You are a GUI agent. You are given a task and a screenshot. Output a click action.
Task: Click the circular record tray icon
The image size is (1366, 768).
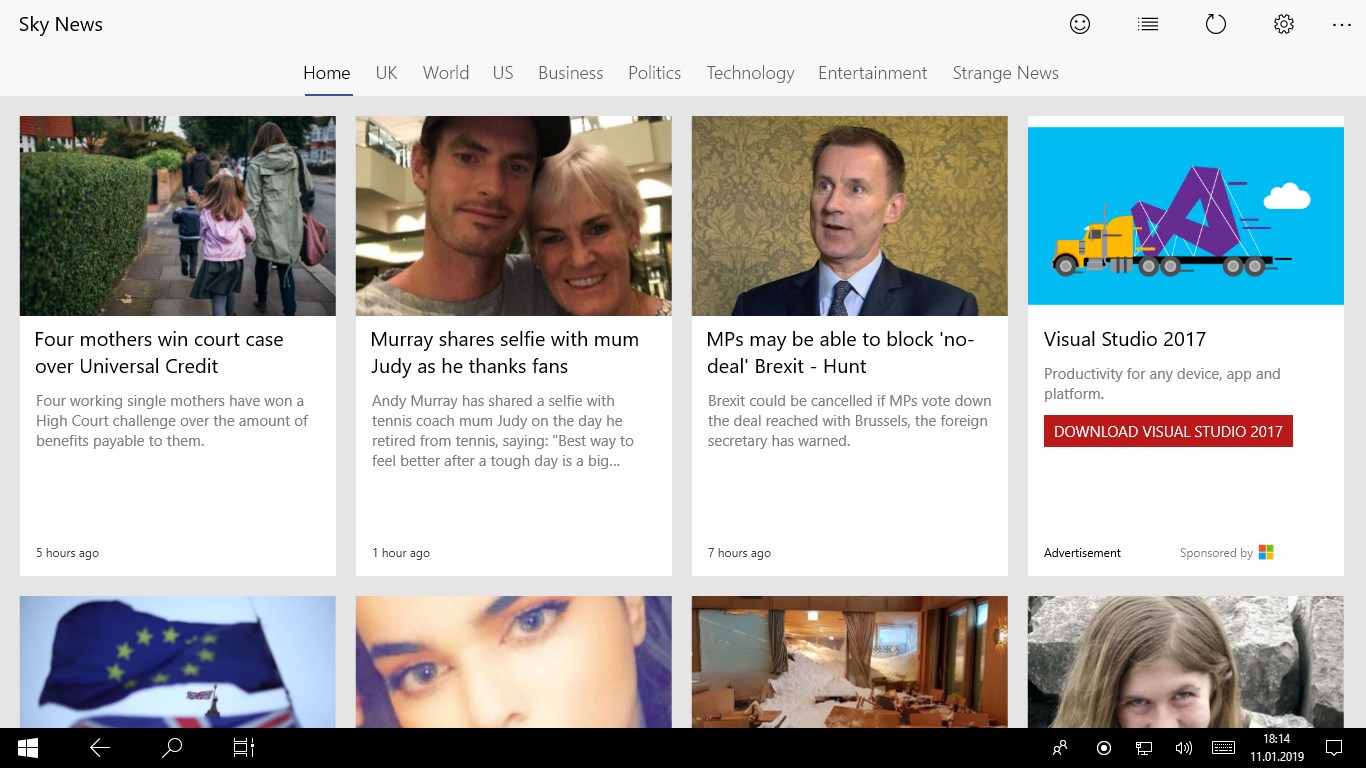pos(1104,748)
